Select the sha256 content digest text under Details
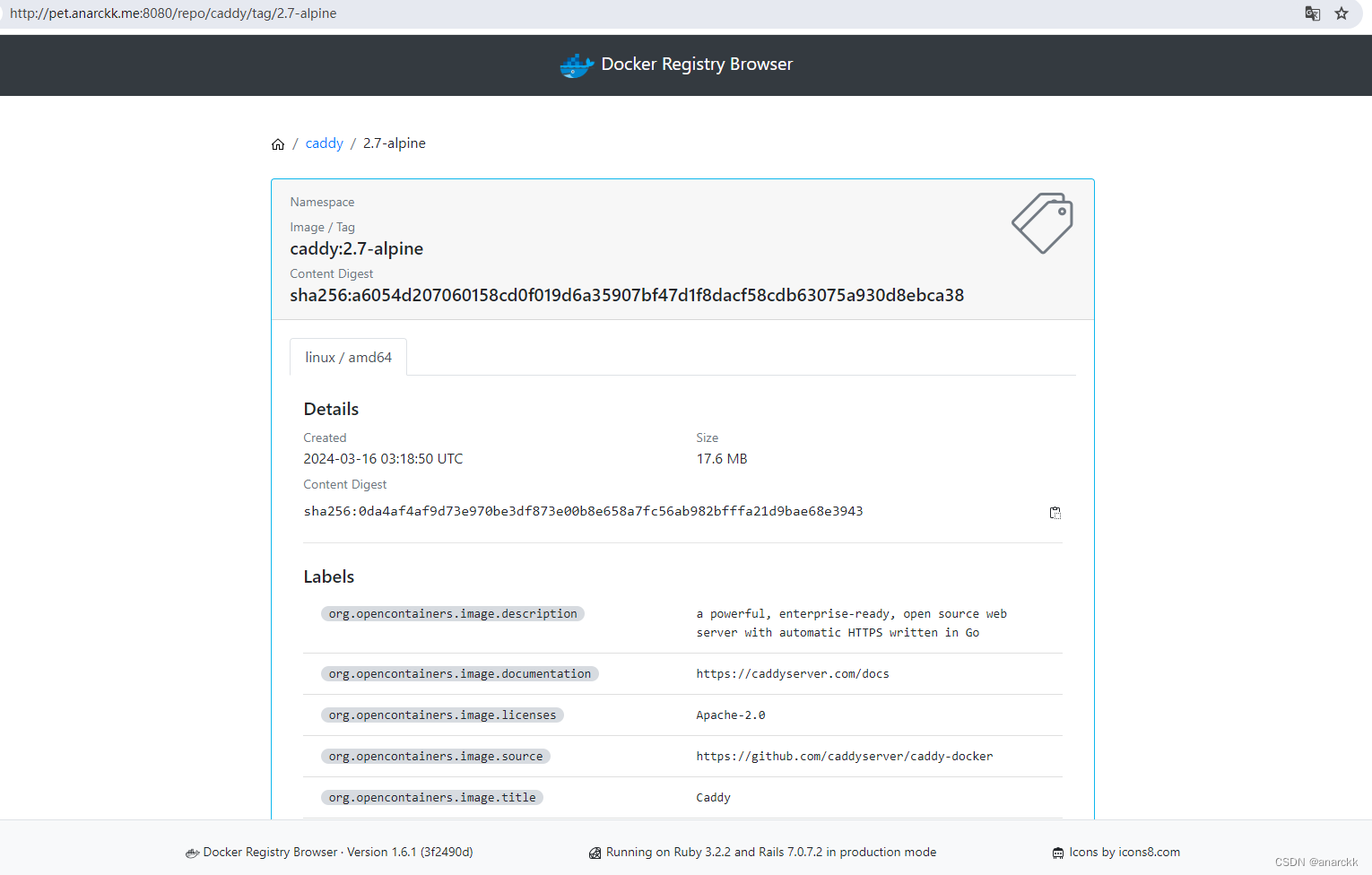 [583, 511]
